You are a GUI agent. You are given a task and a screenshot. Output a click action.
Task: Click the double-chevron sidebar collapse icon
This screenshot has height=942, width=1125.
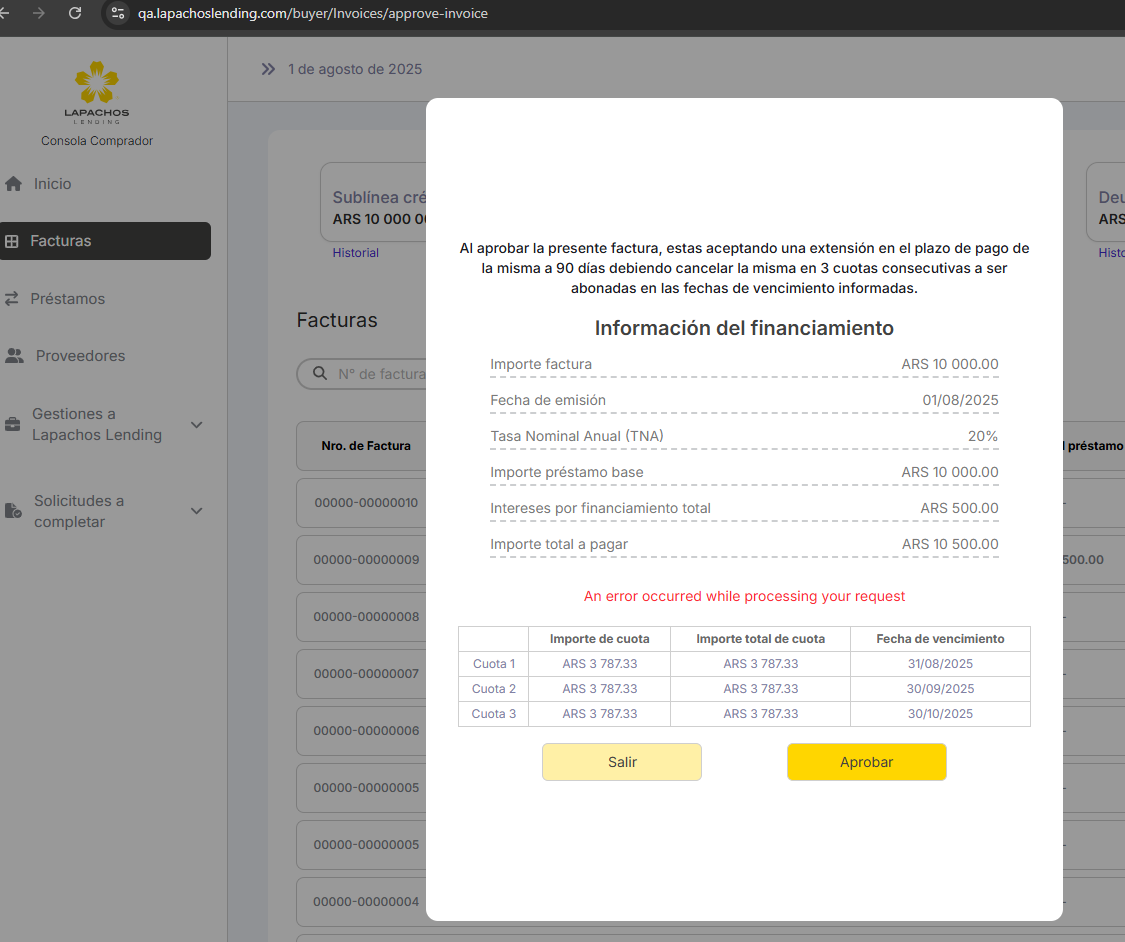coord(268,69)
